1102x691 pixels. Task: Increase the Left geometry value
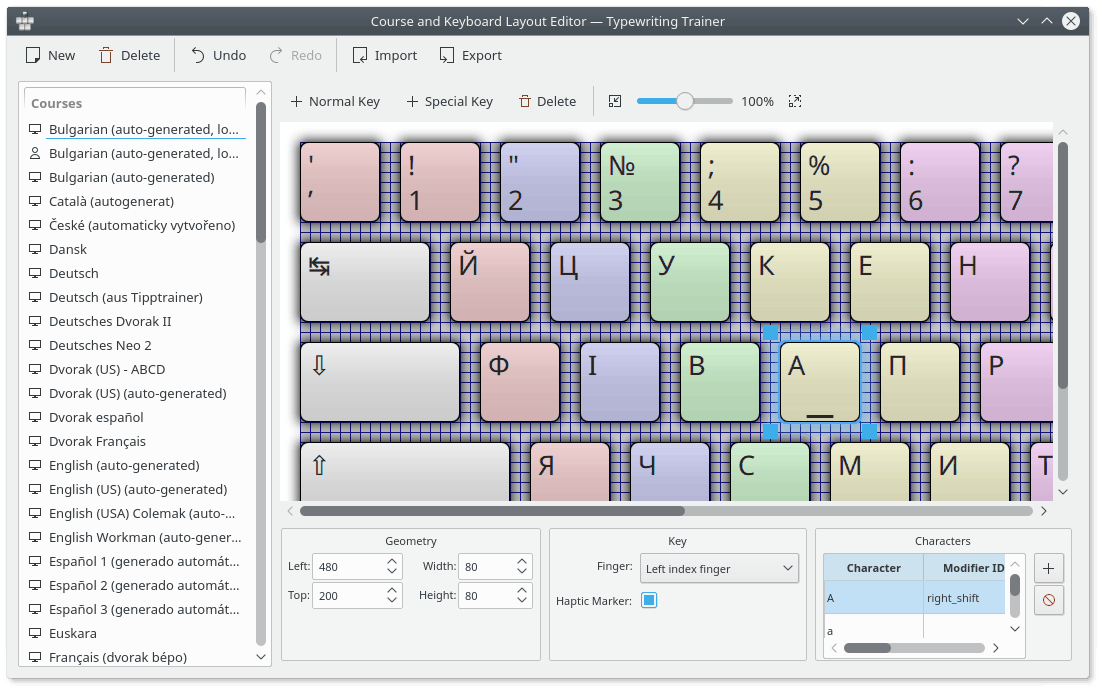(392, 561)
